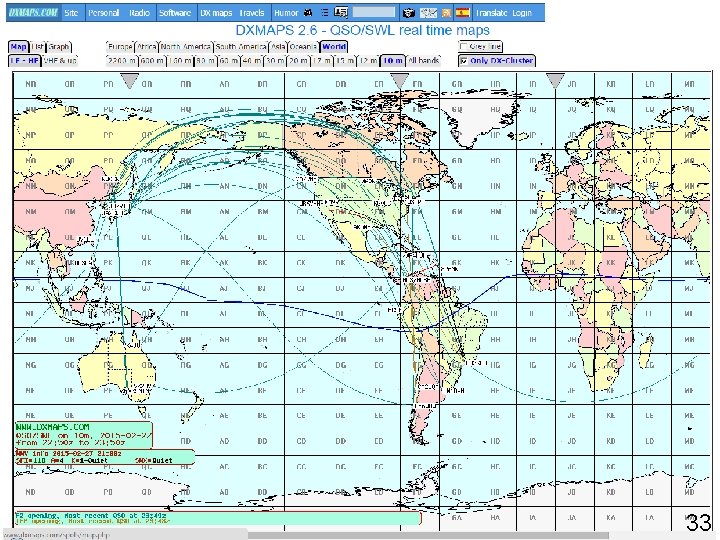Select the 40 m band tab

point(252,61)
